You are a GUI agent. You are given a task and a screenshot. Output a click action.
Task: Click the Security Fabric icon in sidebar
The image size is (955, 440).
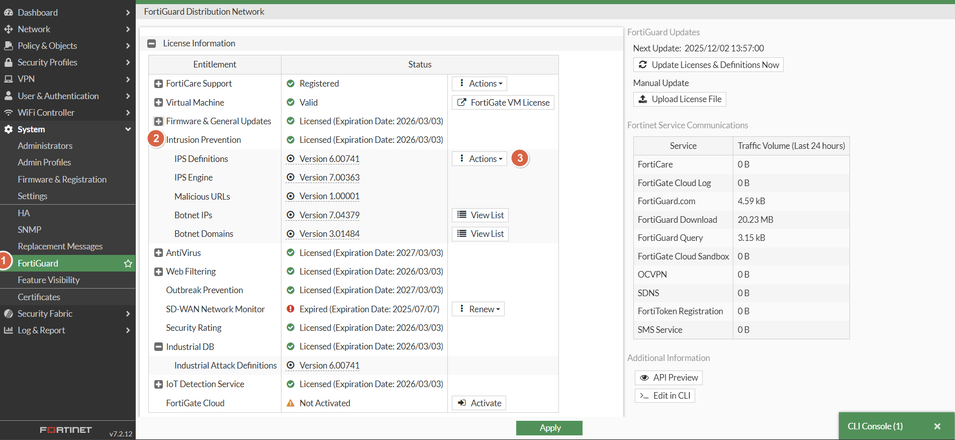coord(9,313)
